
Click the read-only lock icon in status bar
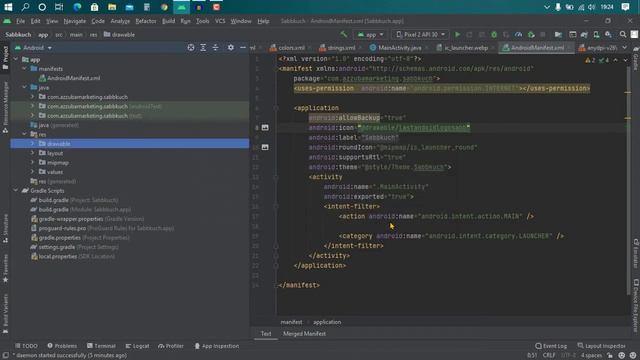(x=610, y=356)
